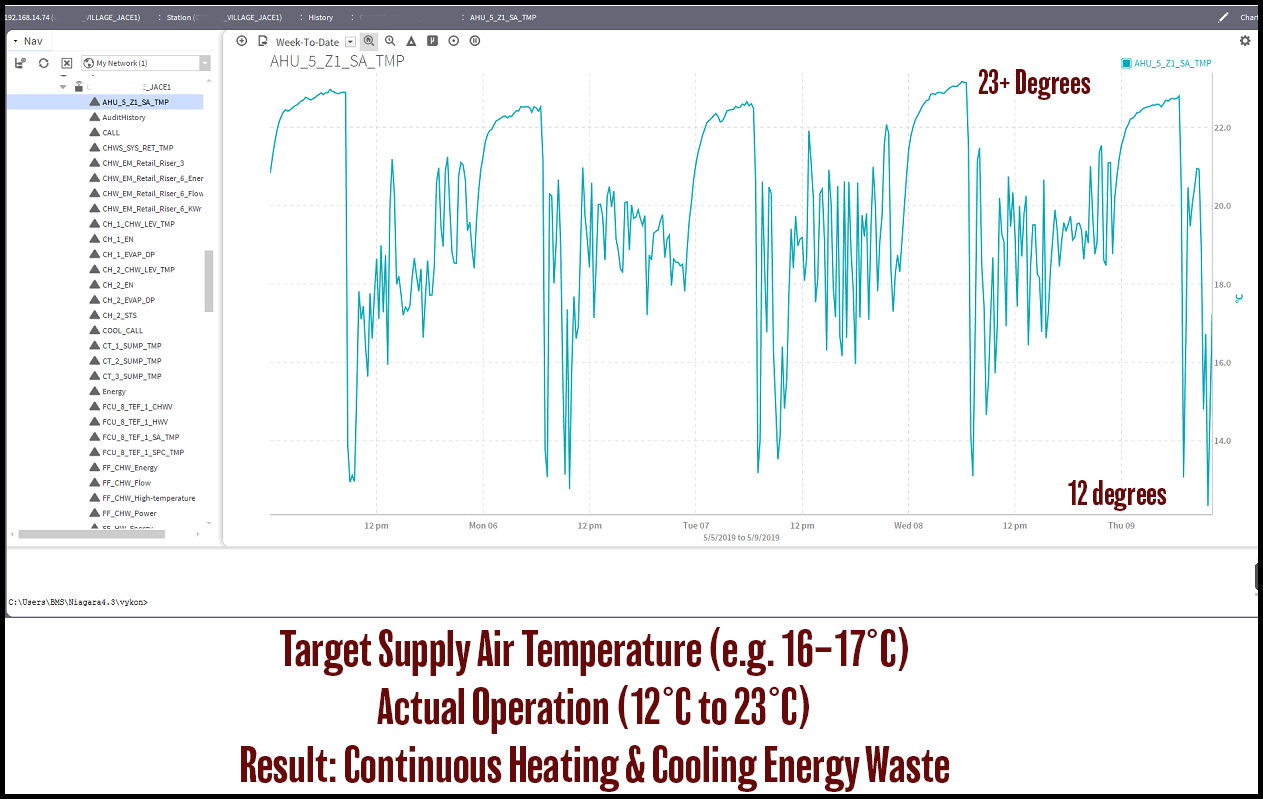Click the pause live updates icon
This screenshot has width=1263, height=799.
coord(474,41)
